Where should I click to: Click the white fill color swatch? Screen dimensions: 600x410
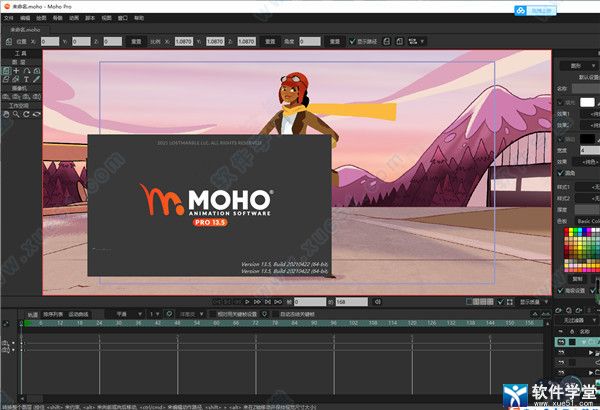[x=587, y=103]
